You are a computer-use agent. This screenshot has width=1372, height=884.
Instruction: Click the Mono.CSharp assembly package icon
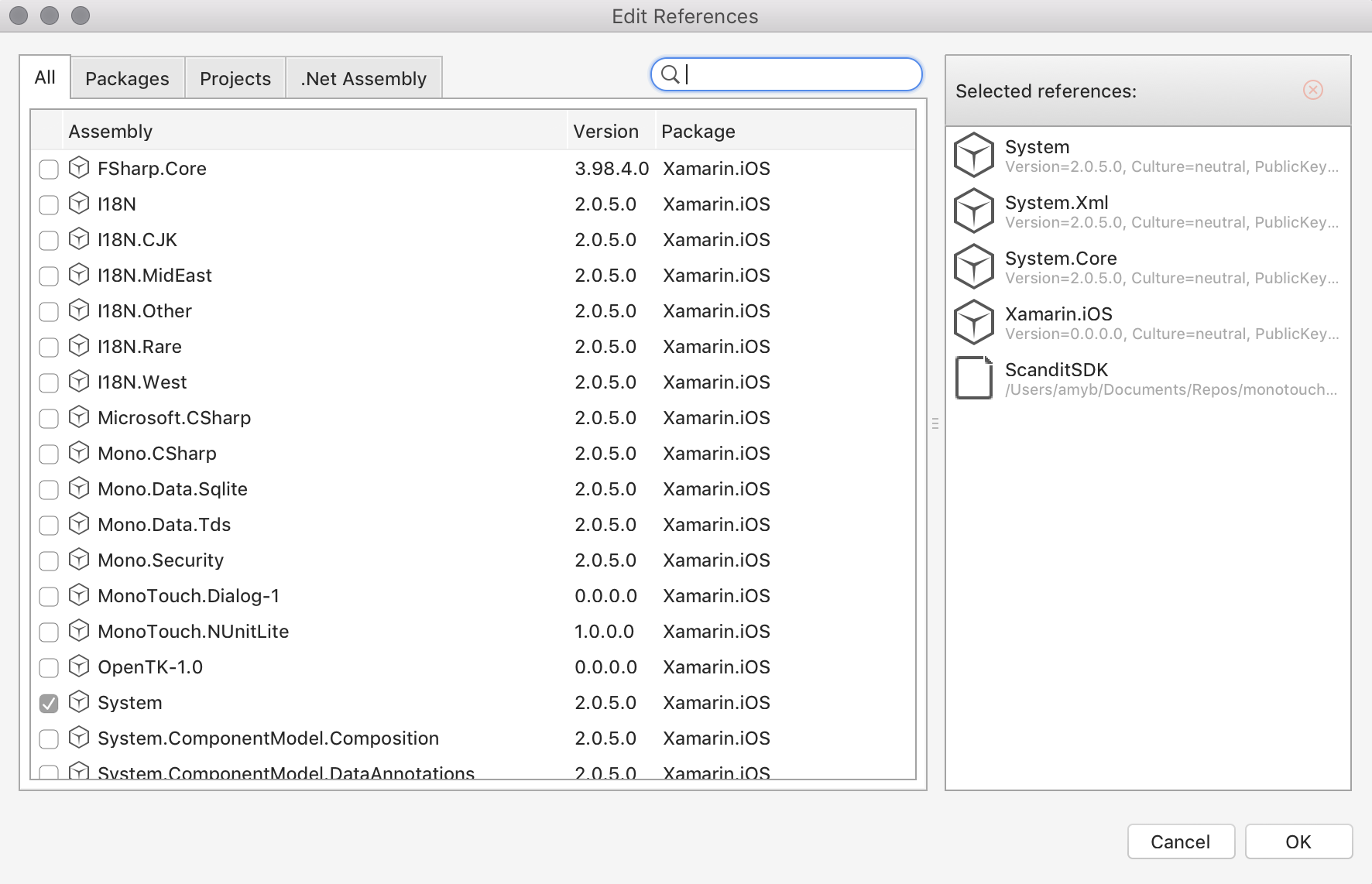pyautogui.click(x=79, y=452)
